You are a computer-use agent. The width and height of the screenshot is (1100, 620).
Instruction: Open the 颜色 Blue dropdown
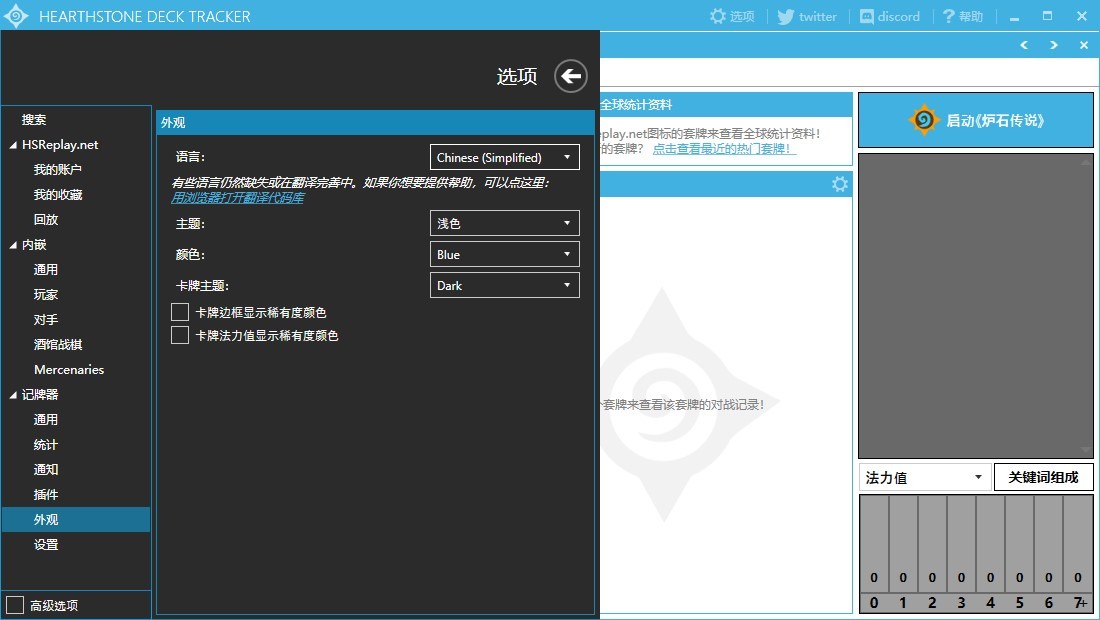coord(504,255)
